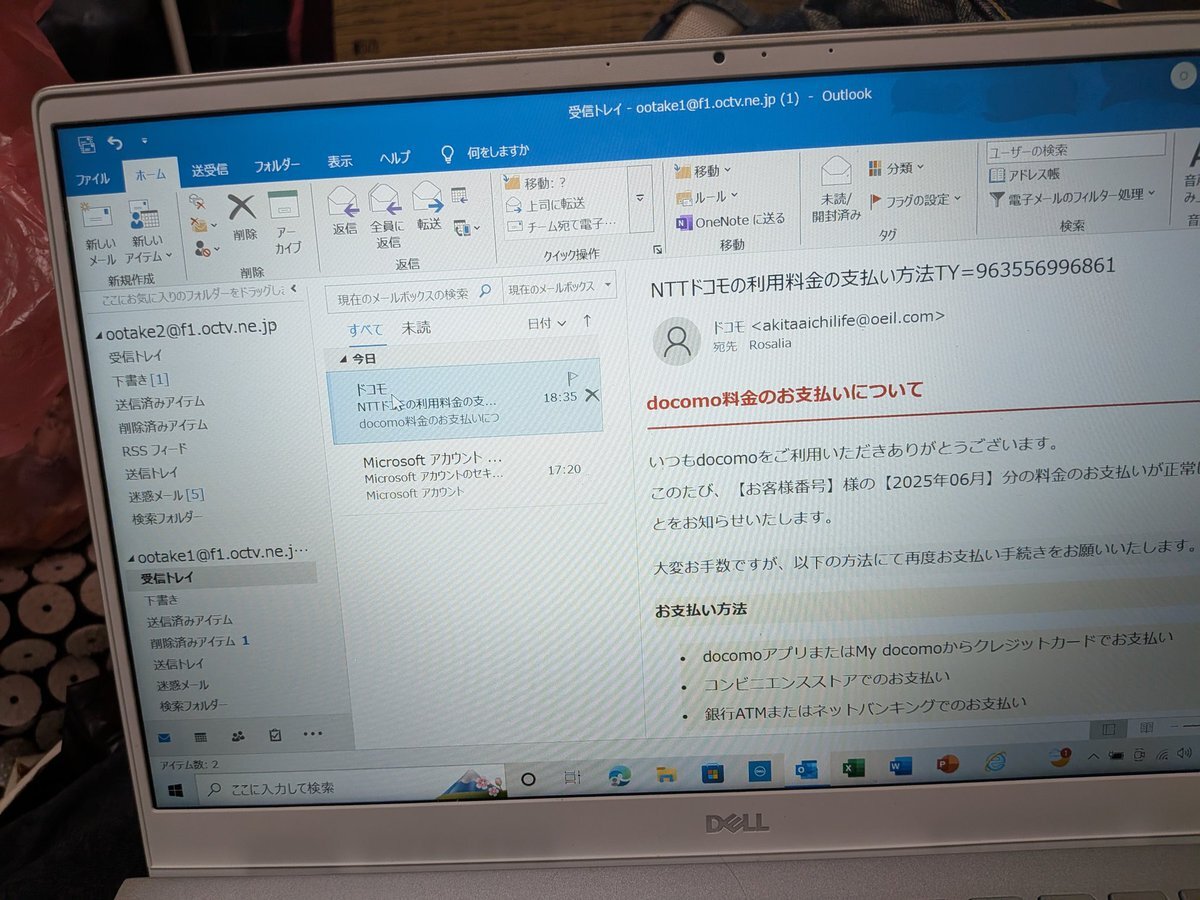This screenshot has width=1200, height=900.
Task: Open the 移動 dropdown in the ribbon
Action: [x=704, y=171]
